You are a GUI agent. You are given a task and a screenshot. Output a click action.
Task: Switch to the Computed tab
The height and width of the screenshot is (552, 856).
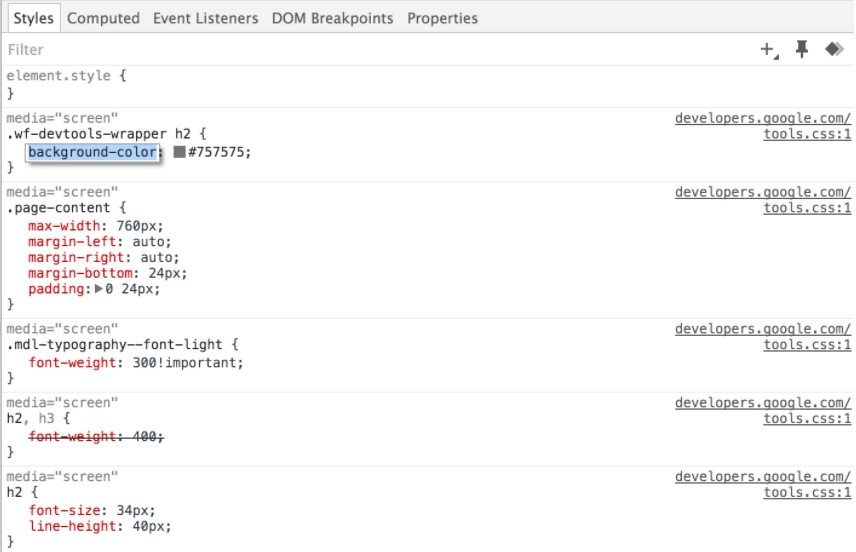pyautogui.click(x=103, y=18)
